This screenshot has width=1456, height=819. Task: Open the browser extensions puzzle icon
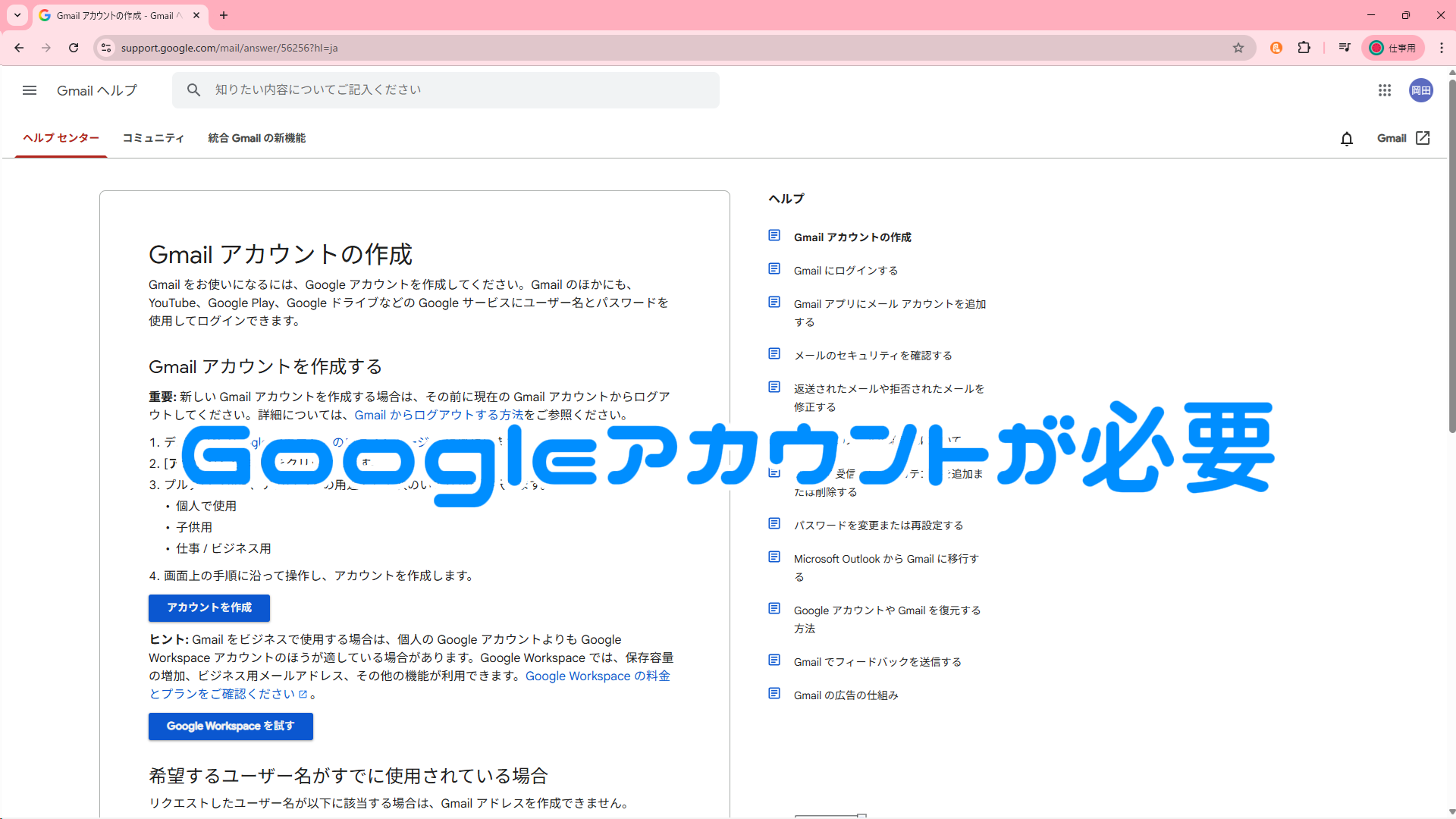pyautogui.click(x=1304, y=48)
